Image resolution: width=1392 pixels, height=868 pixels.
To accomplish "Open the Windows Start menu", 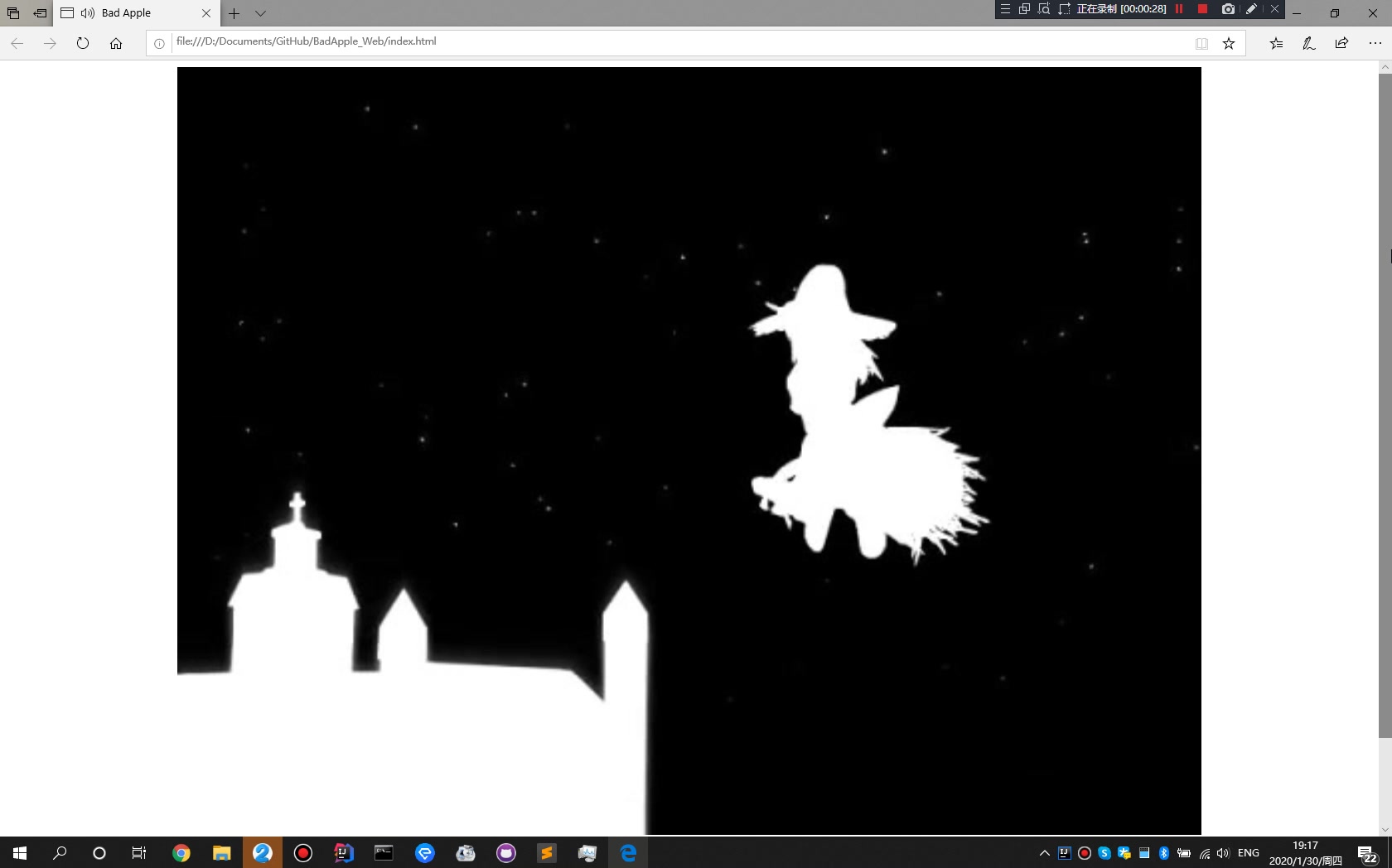I will pos(20,852).
